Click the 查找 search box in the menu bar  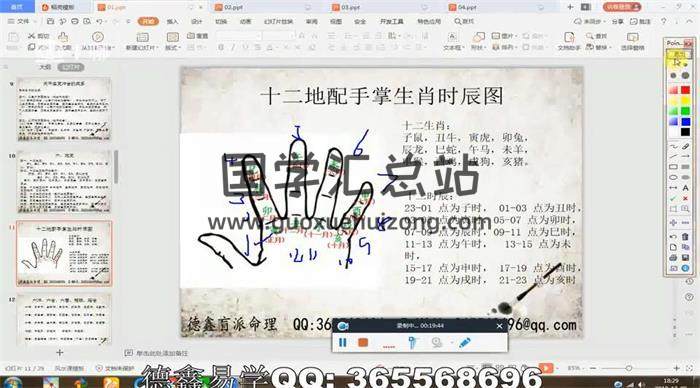(464, 21)
